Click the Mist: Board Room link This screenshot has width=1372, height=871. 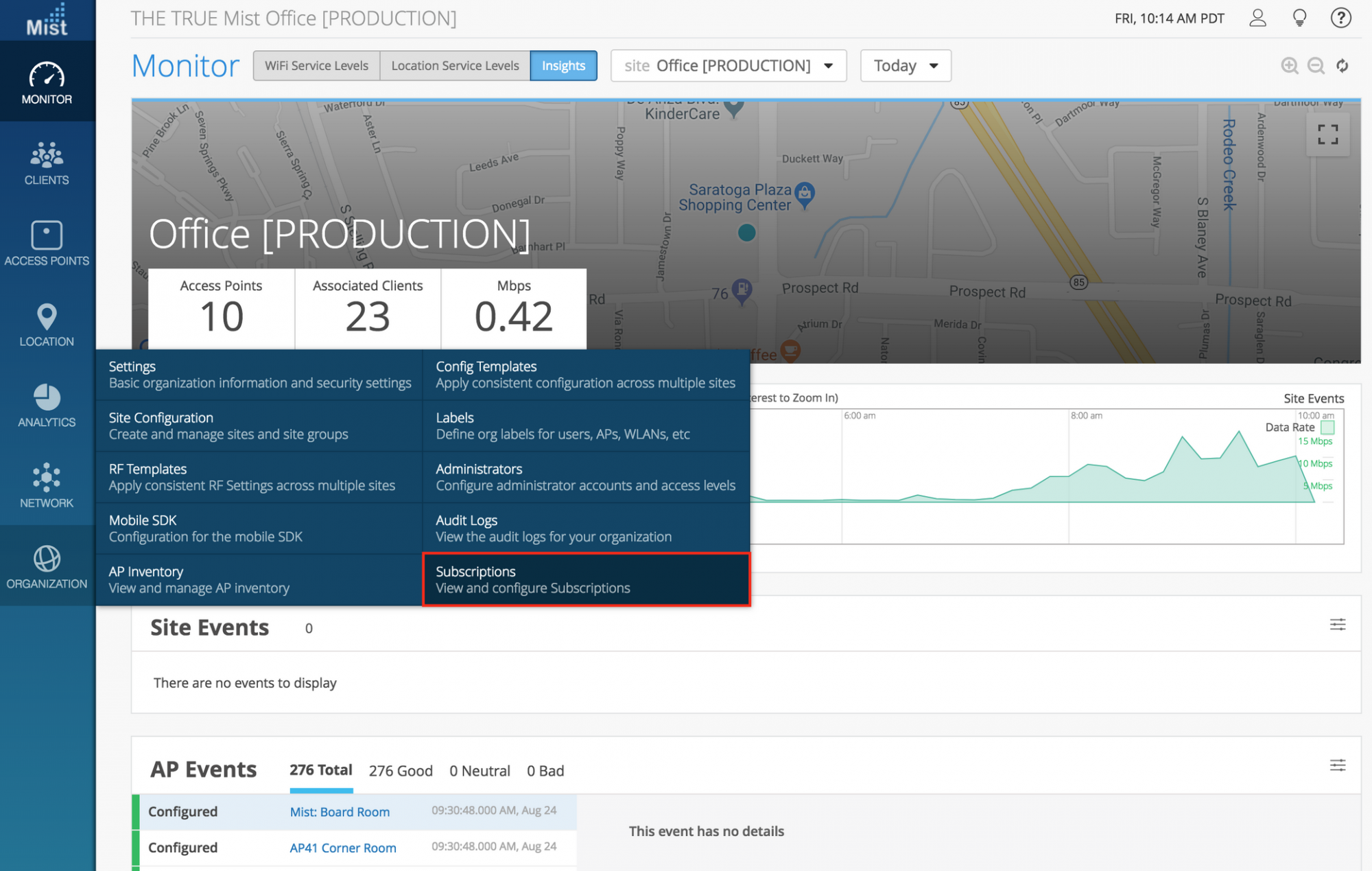click(340, 812)
